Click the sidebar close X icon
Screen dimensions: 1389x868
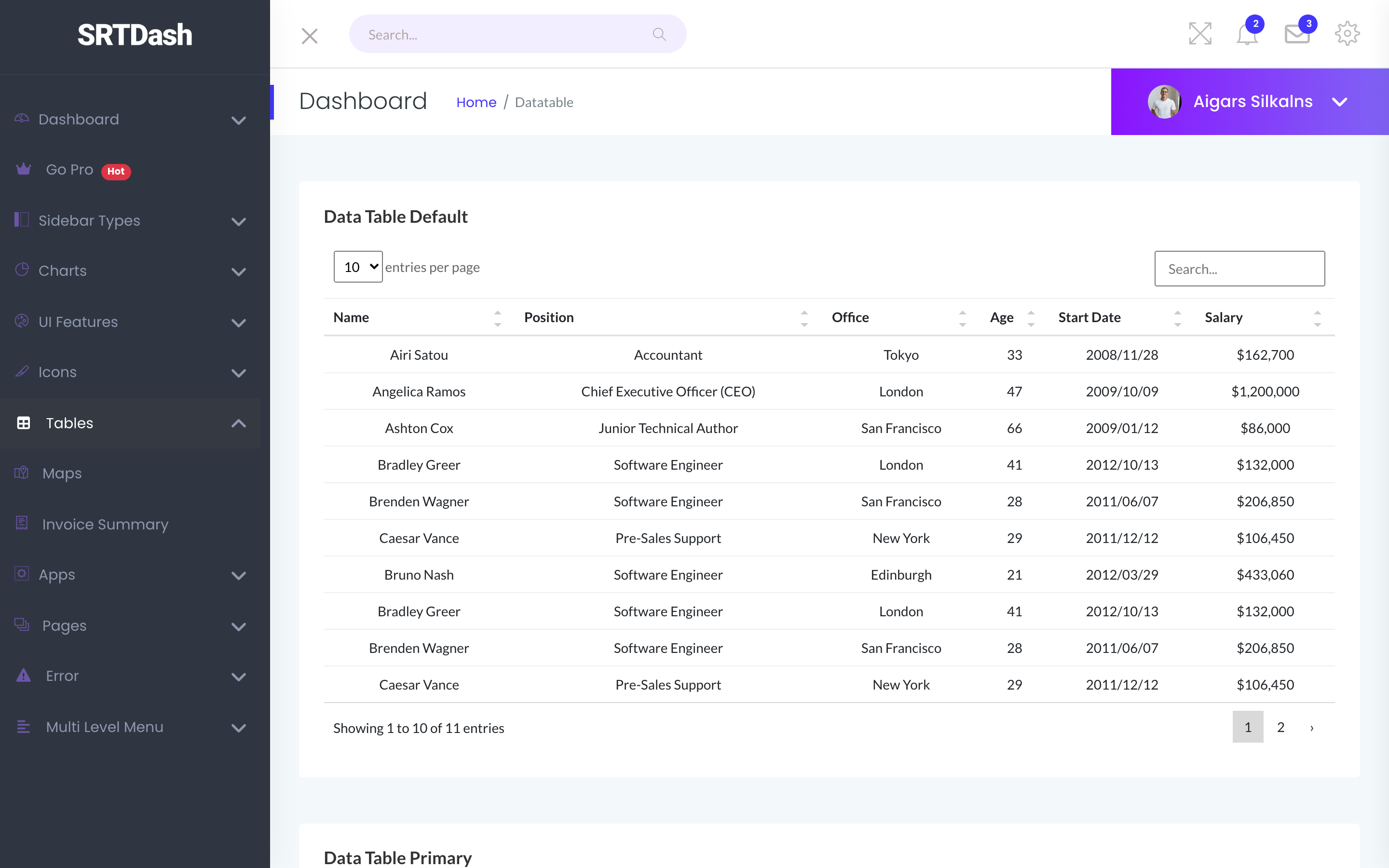(309, 36)
